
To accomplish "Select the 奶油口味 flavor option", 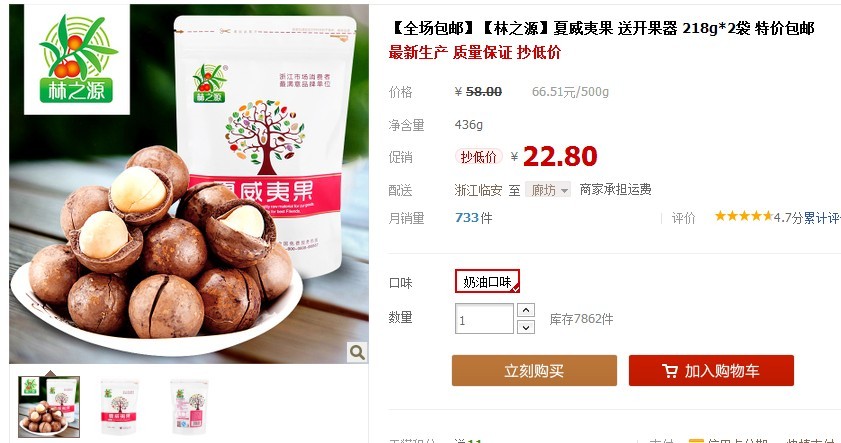I will pyautogui.click(x=487, y=281).
